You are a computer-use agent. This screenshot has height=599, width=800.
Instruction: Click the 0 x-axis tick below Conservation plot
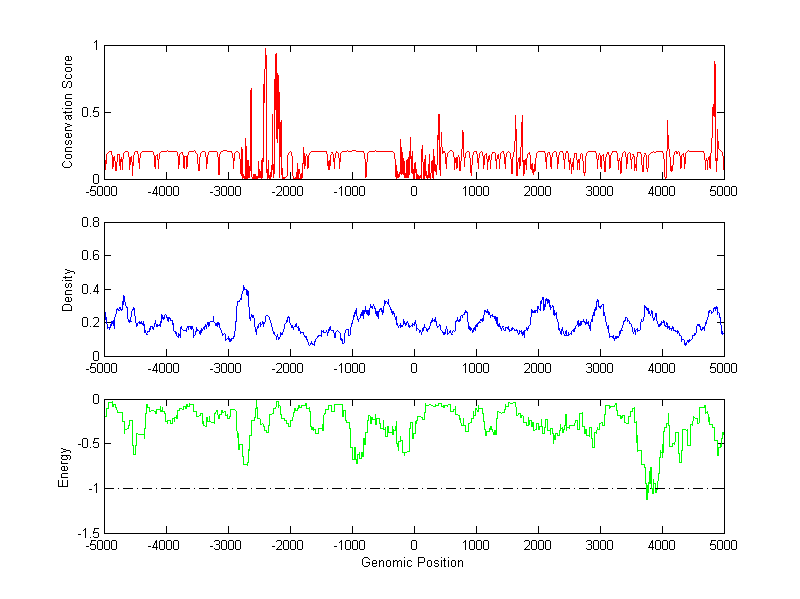coord(414,191)
